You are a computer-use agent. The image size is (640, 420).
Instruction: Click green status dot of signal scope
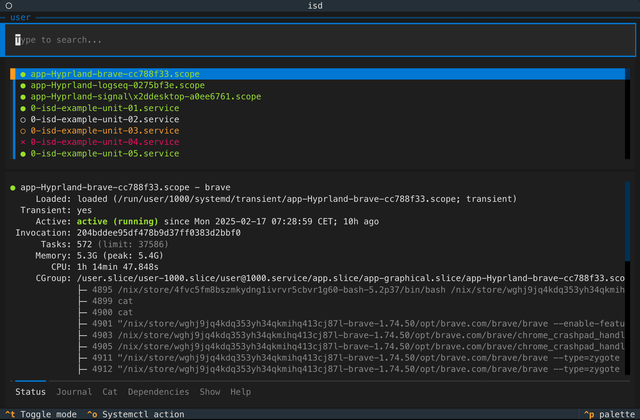(23, 97)
